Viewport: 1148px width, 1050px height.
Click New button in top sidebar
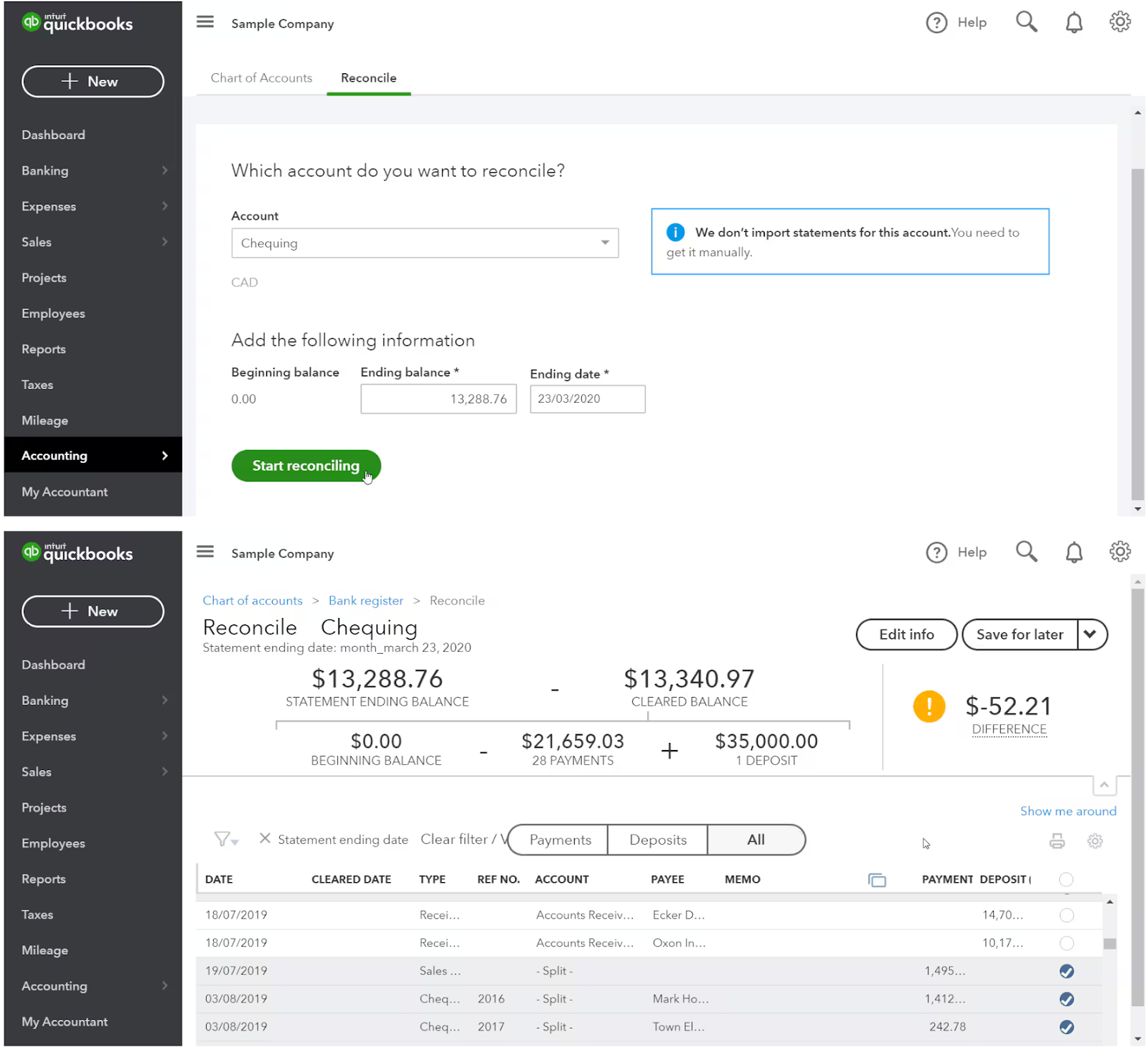pyautogui.click(x=93, y=81)
